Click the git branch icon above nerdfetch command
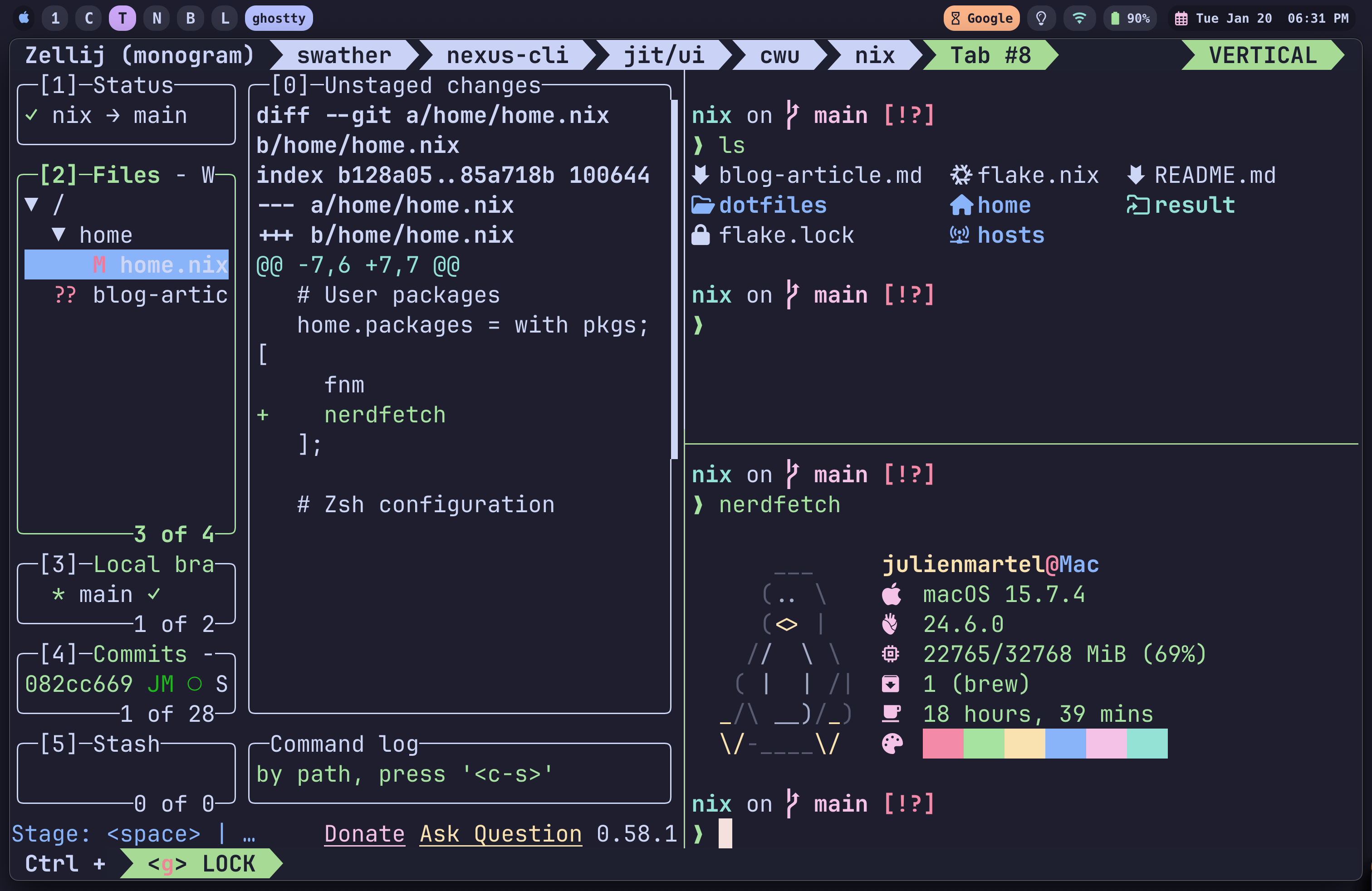The width and height of the screenshot is (1372, 891). coord(793,475)
